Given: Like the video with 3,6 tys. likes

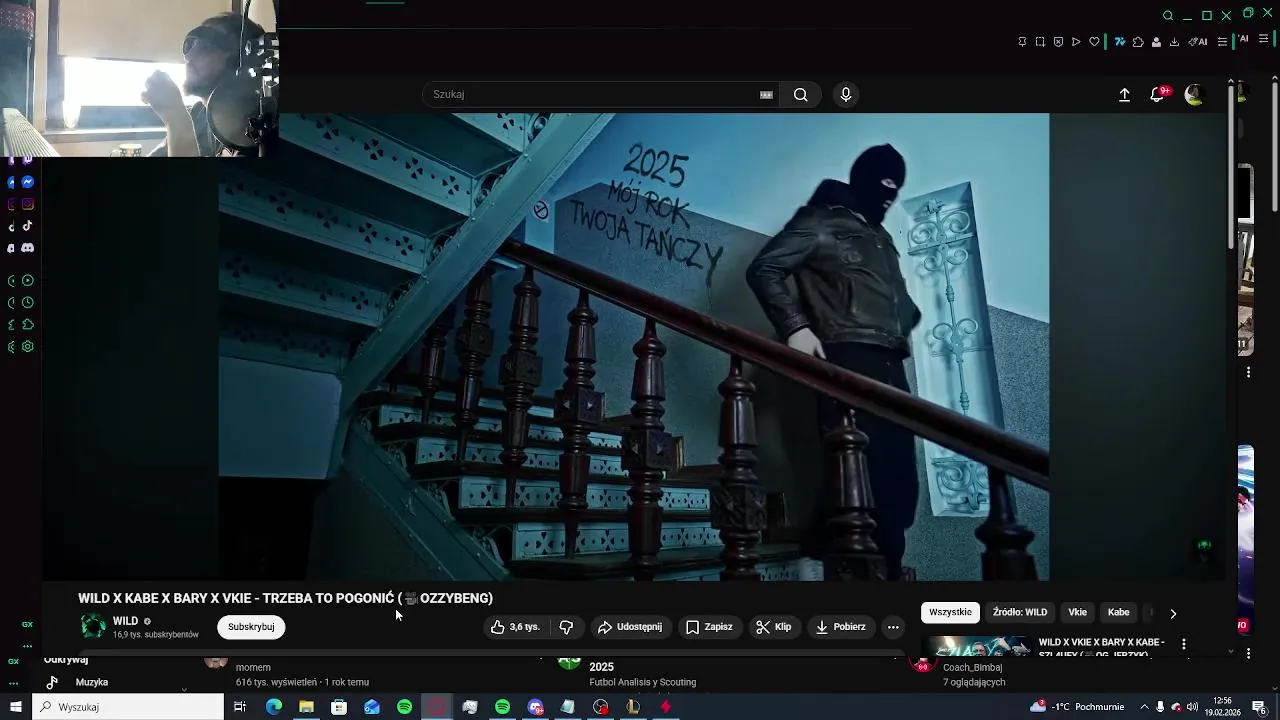Looking at the screenshot, I should [515, 627].
